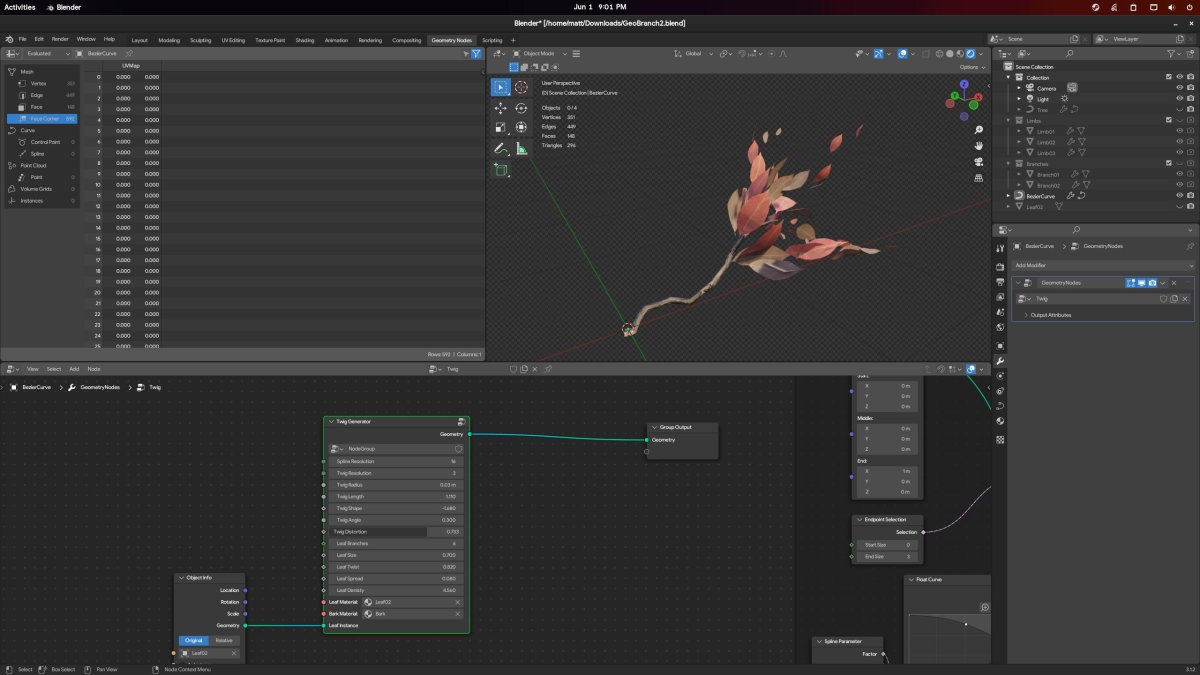Toggle GeometryNodes modifier render visibility
Screen dimensions: 1200x675
(x=1152, y=283)
